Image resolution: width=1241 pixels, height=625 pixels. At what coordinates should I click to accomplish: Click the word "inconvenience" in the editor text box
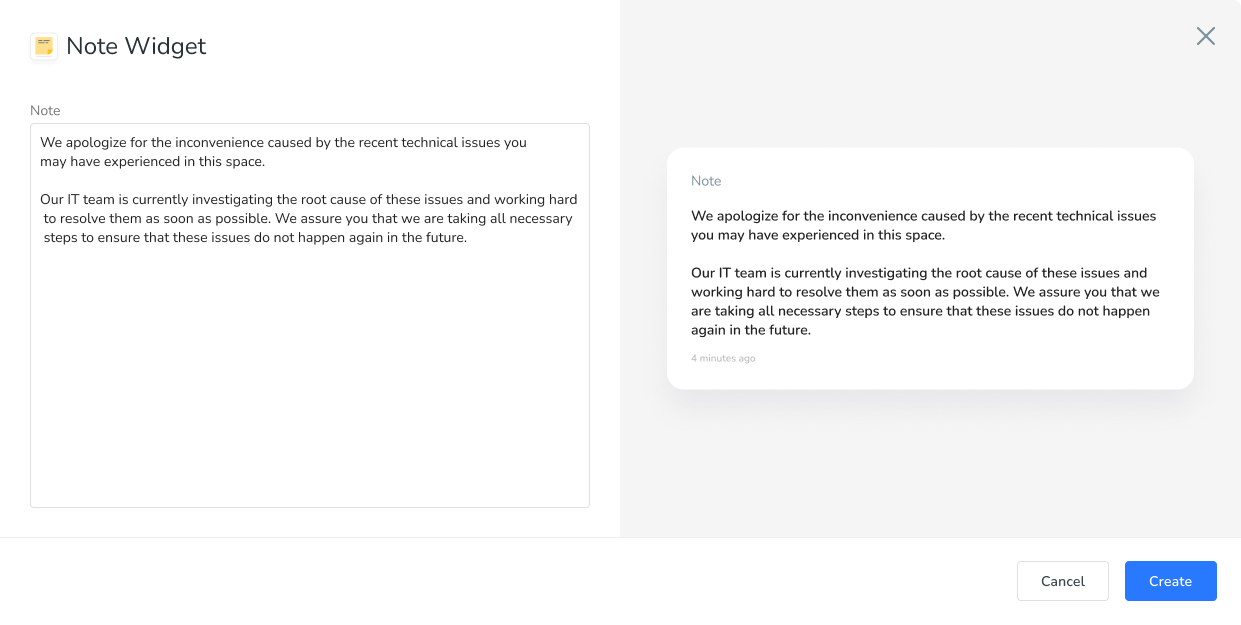(x=220, y=142)
